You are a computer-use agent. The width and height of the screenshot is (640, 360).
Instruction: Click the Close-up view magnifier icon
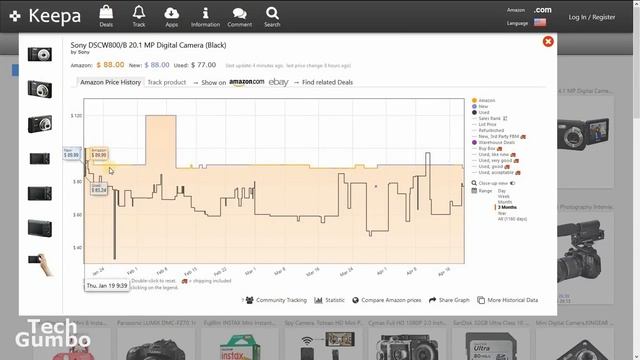point(474,183)
